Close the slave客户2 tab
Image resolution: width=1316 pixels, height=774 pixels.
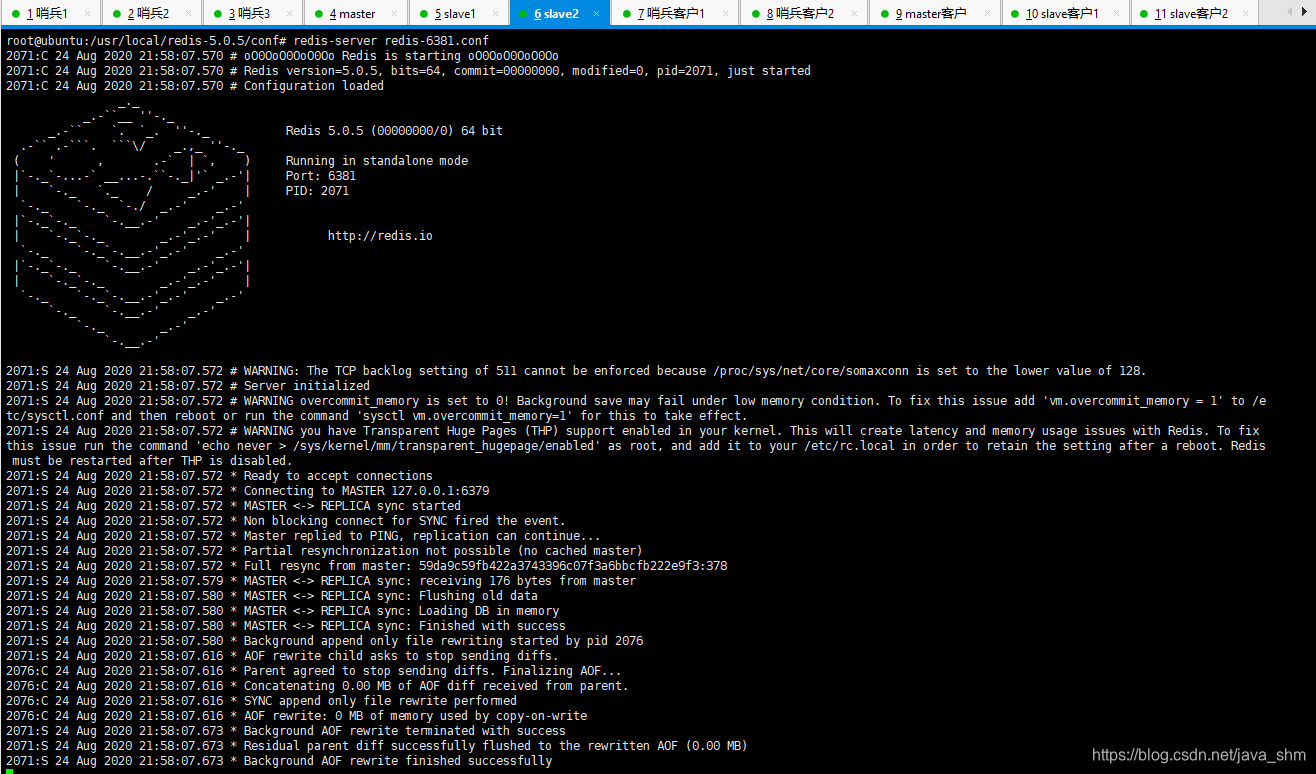pos(1247,14)
